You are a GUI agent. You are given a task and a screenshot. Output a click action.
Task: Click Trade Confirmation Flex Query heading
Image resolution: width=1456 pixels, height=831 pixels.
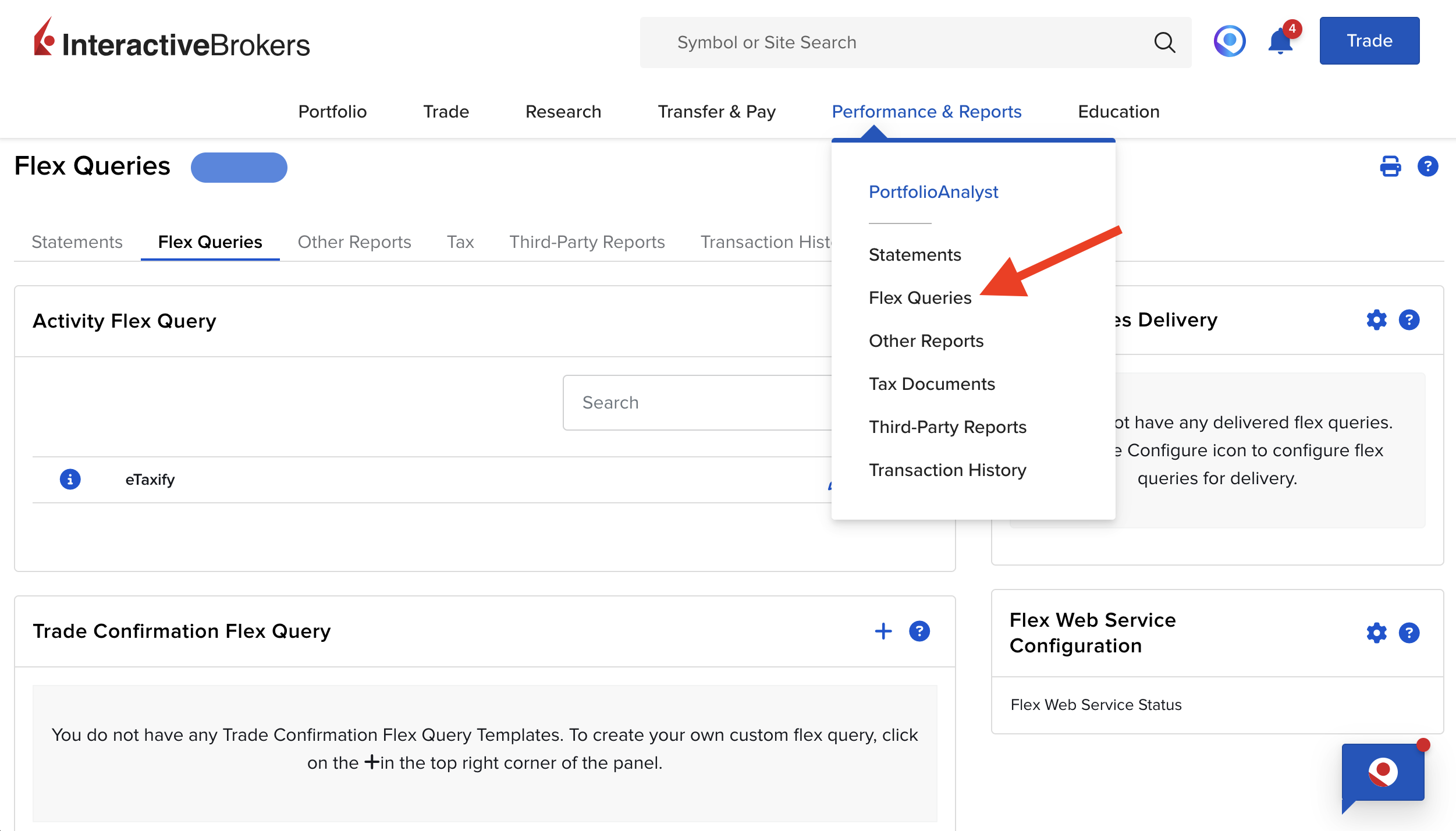click(182, 631)
